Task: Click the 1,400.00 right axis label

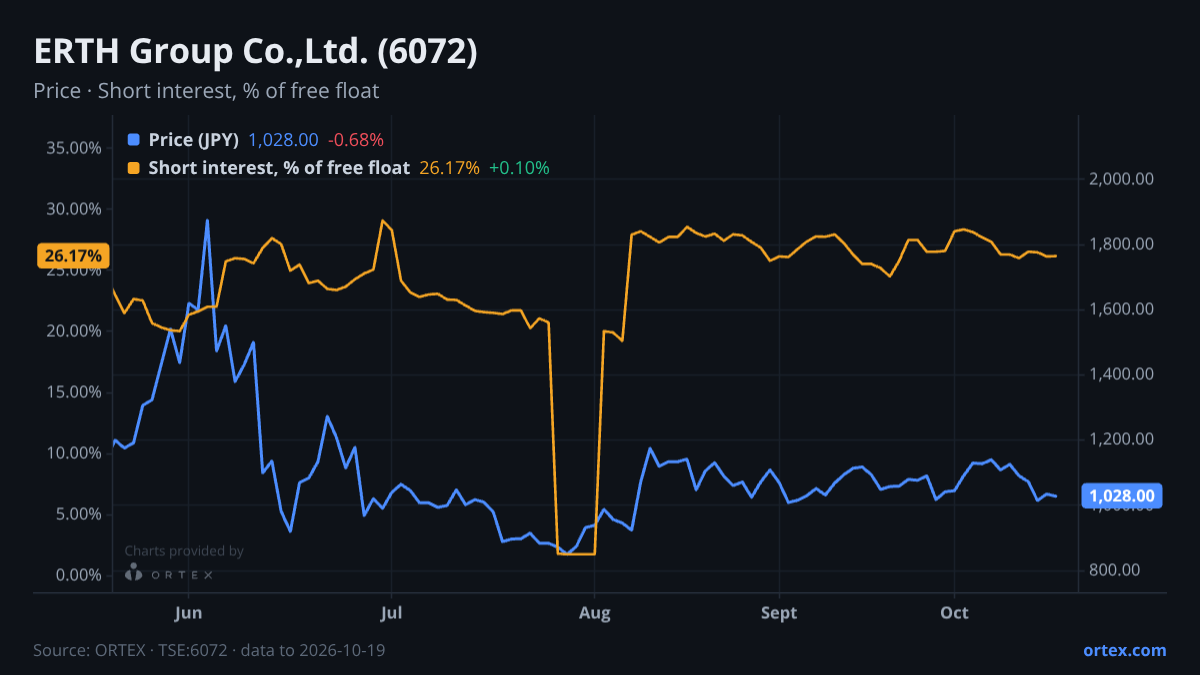Action: 1121,374
